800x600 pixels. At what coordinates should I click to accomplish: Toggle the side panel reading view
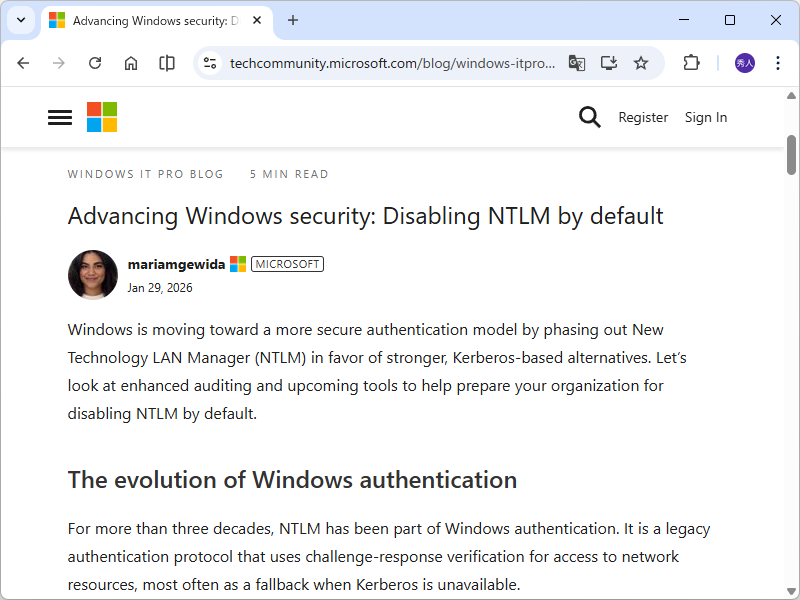point(167,63)
